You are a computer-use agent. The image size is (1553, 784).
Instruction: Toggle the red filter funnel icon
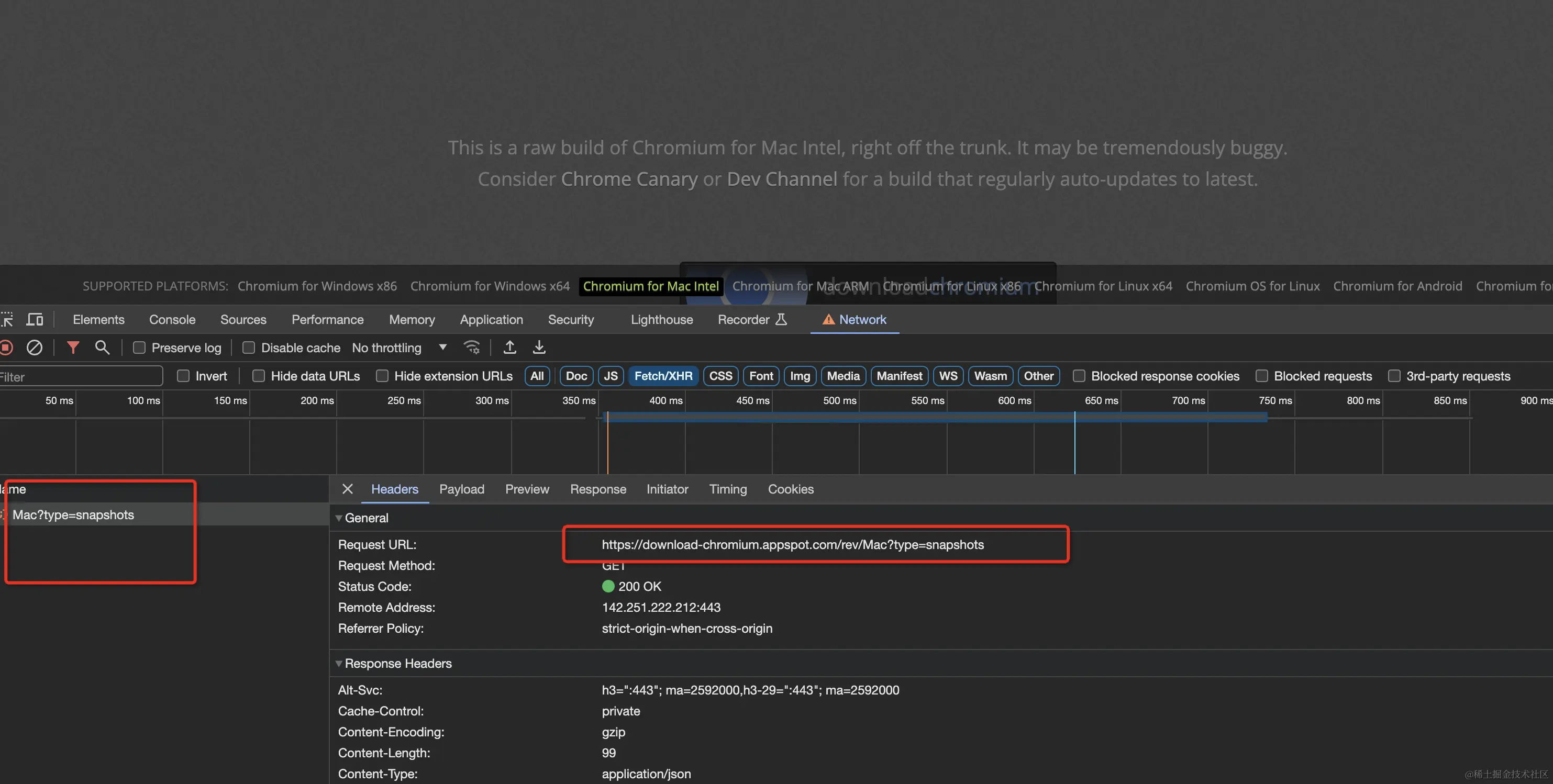coord(73,348)
